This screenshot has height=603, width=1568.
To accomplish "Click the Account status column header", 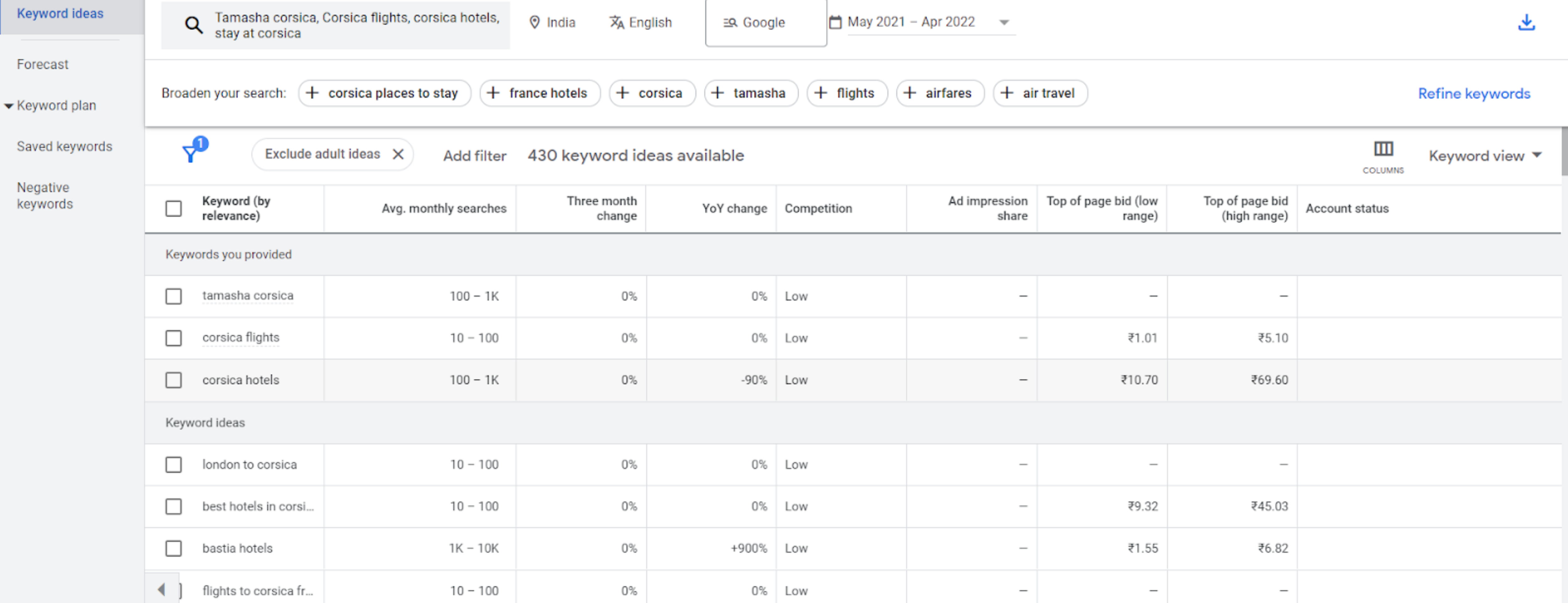I will 1346,209.
